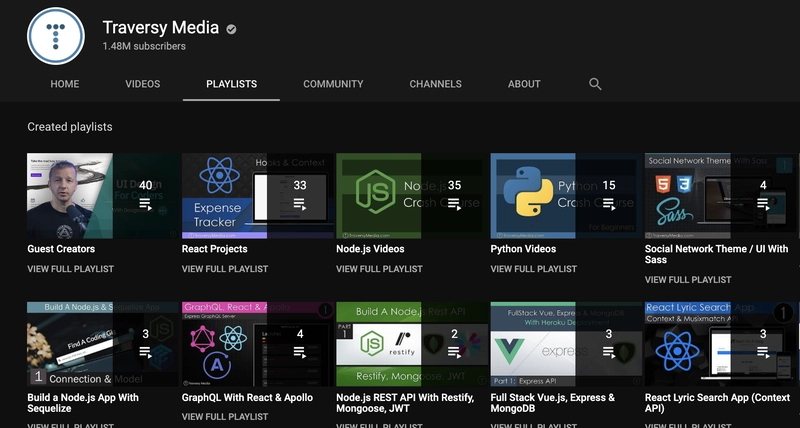Open Social Network Theme / UI With Sass title
800x428 pixels.
point(716,254)
